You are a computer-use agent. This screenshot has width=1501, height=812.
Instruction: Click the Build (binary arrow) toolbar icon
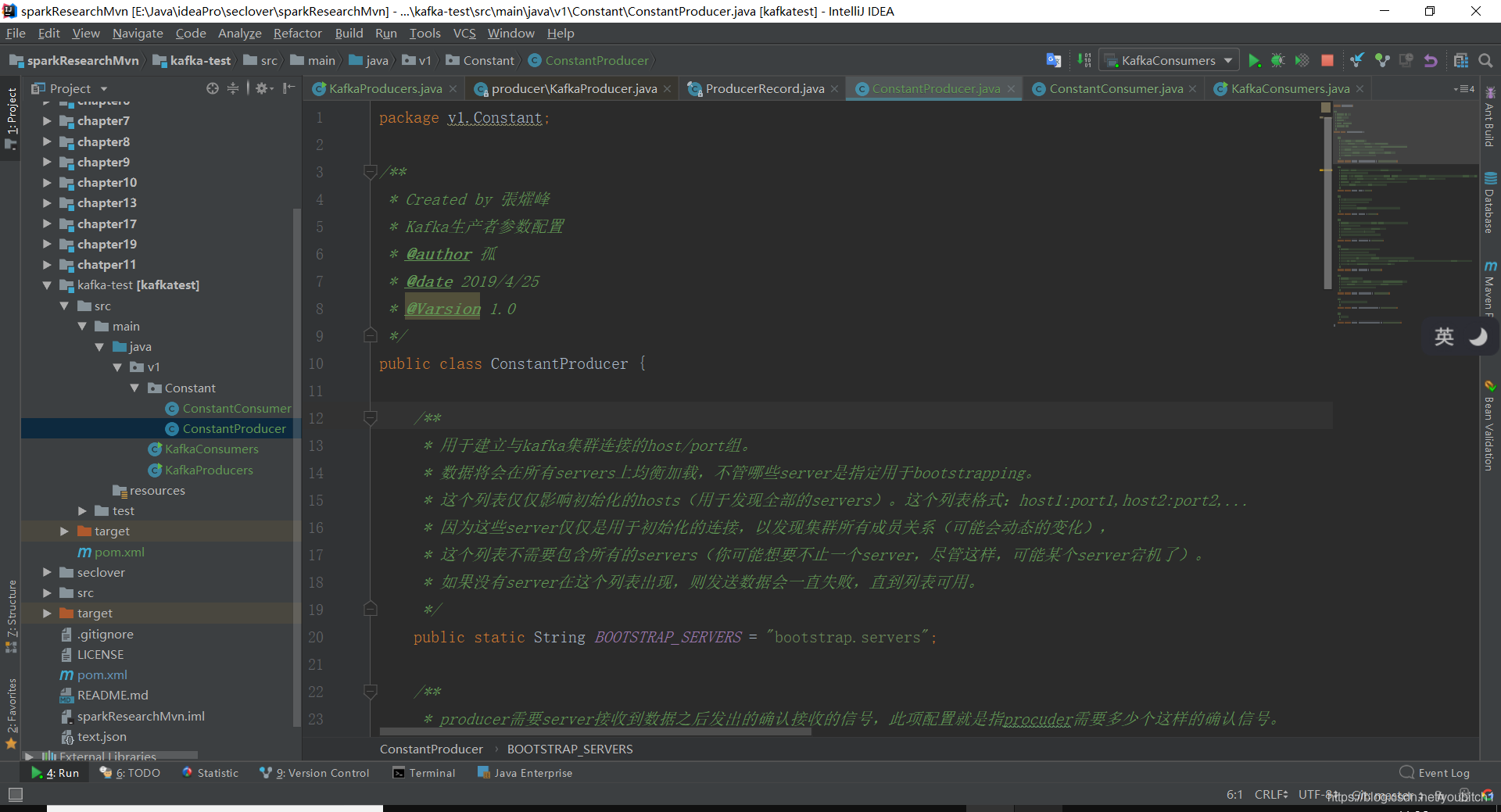pyautogui.click(x=1084, y=60)
